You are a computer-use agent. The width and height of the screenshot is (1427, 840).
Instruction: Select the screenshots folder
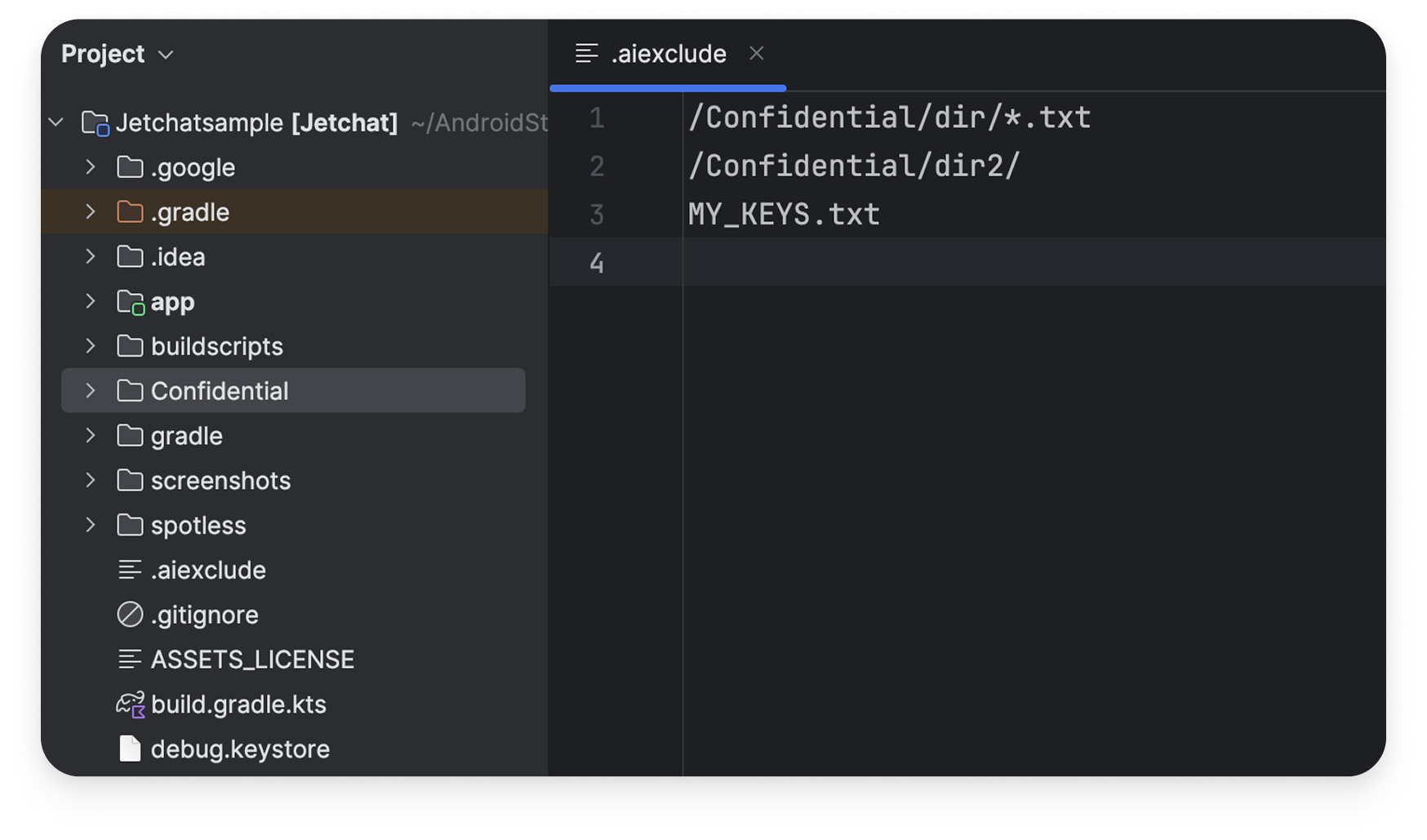tap(220, 480)
